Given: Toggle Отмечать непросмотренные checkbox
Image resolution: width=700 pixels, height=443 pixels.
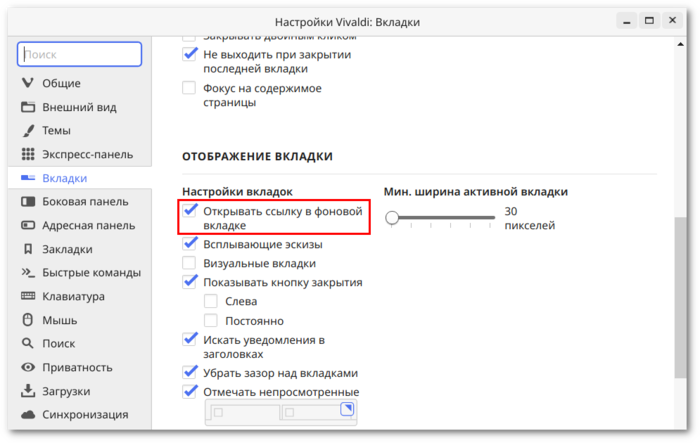Looking at the screenshot, I should tap(189, 392).
